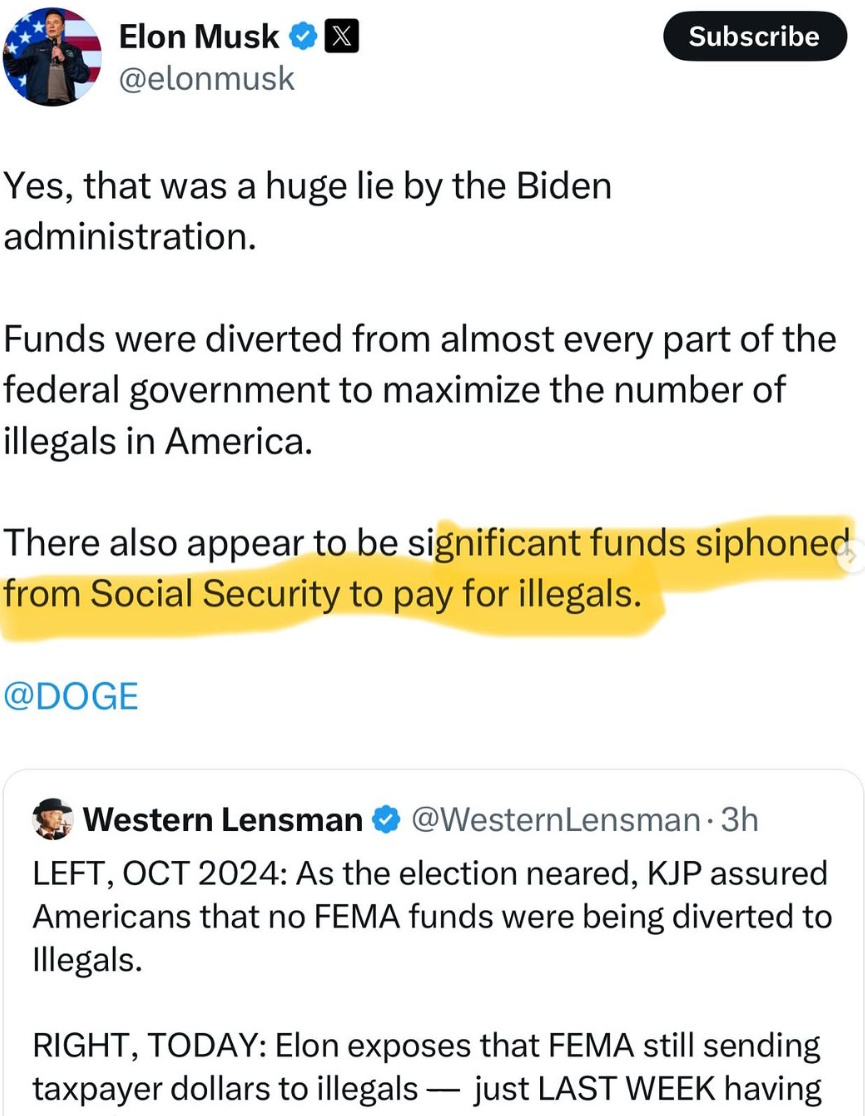Viewport: 865px width, 1116px height.
Task: Click the blue verified badge beside Elon Musk
Action: (x=302, y=37)
